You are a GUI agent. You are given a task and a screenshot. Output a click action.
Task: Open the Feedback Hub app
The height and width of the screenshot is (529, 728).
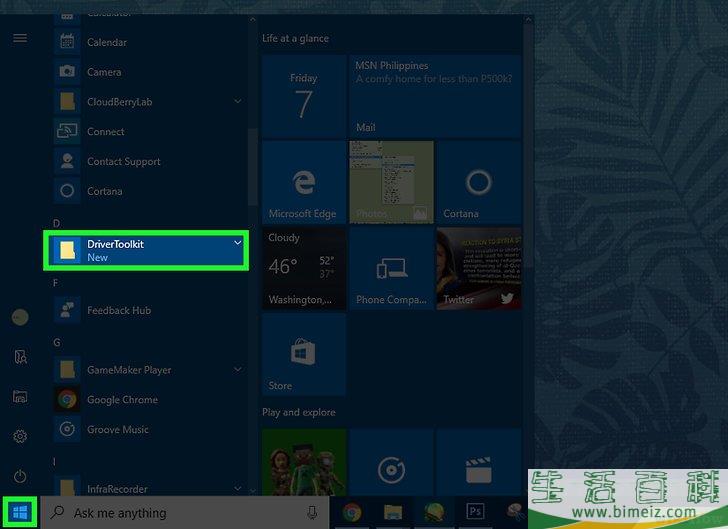coord(118,311)
